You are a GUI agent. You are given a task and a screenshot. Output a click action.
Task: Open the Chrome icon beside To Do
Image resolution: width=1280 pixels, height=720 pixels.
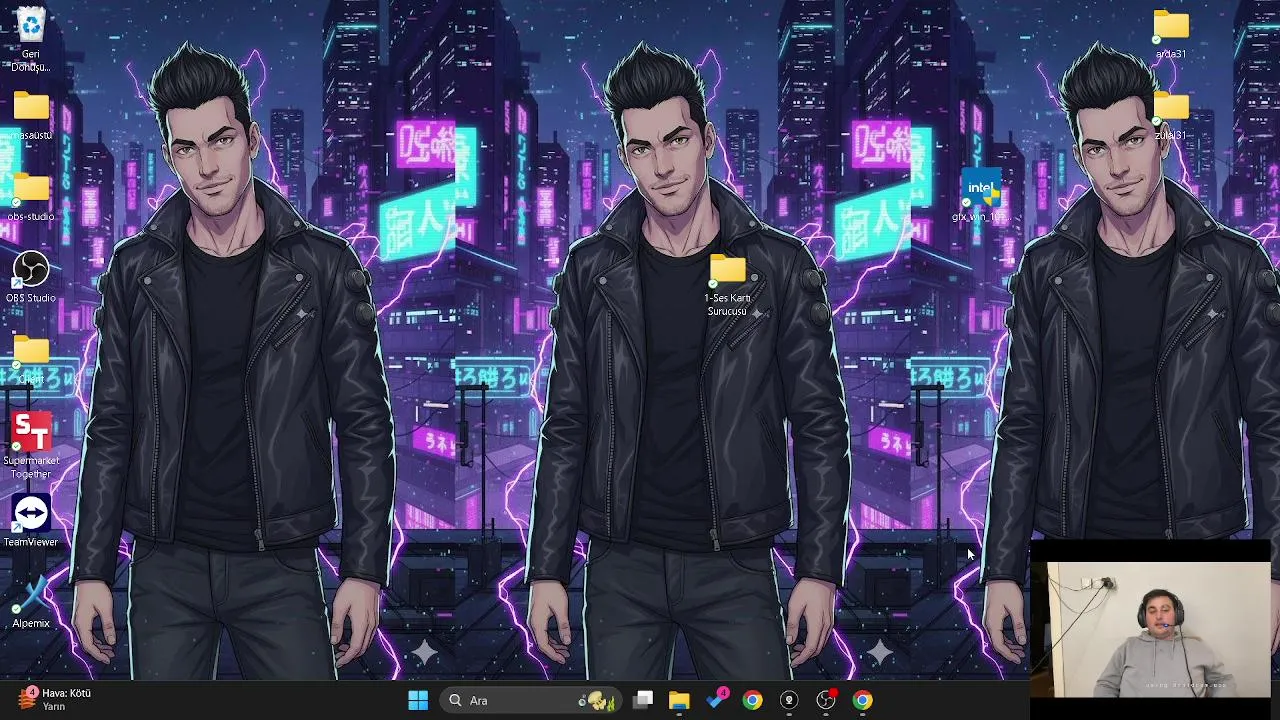coord(752,700)
